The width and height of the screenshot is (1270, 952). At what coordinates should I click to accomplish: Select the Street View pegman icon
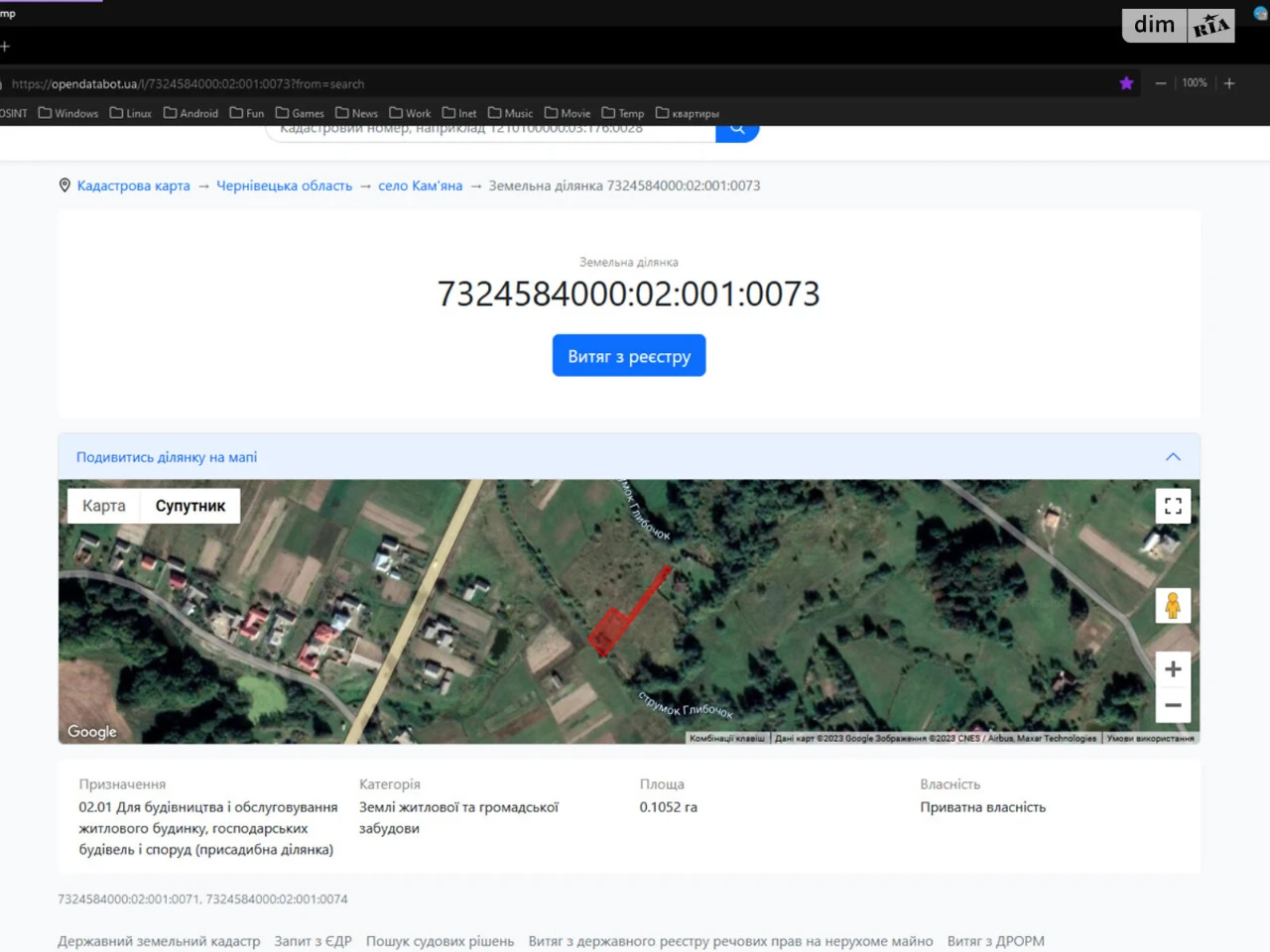tap(1173, 605)
